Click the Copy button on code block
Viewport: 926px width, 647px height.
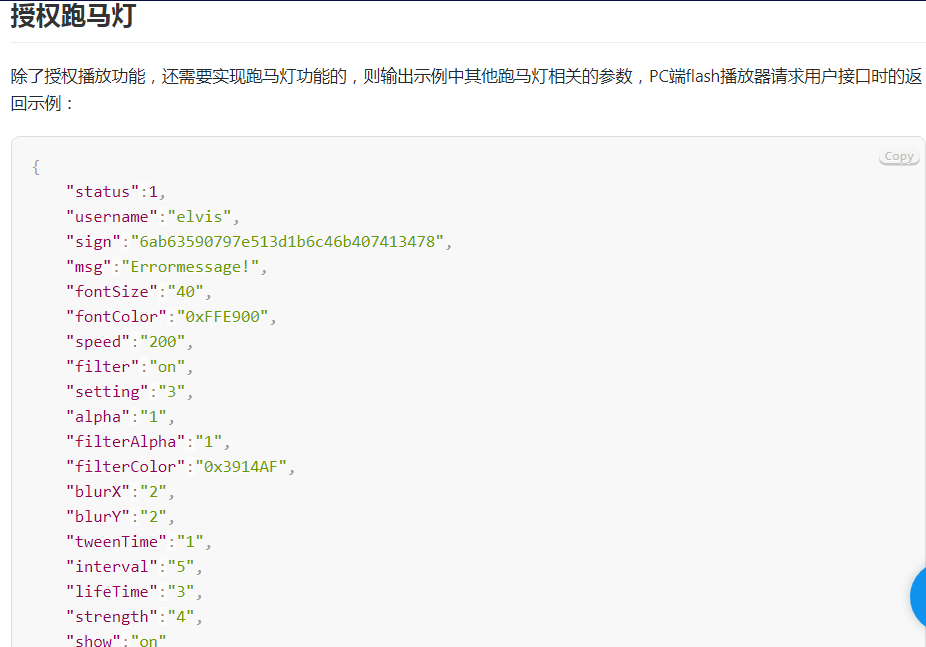pos(899,156)
